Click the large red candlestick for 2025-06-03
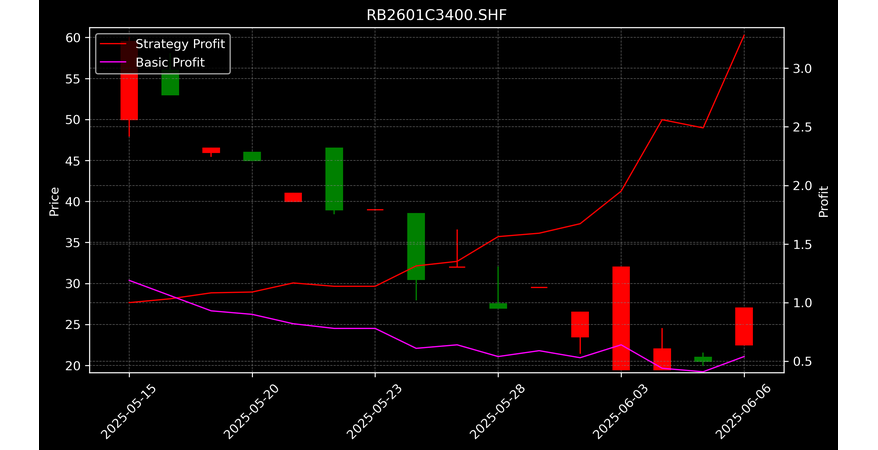The width and height of the screenshot is (878, 450). pyautogui.click(x=621, y=318)
